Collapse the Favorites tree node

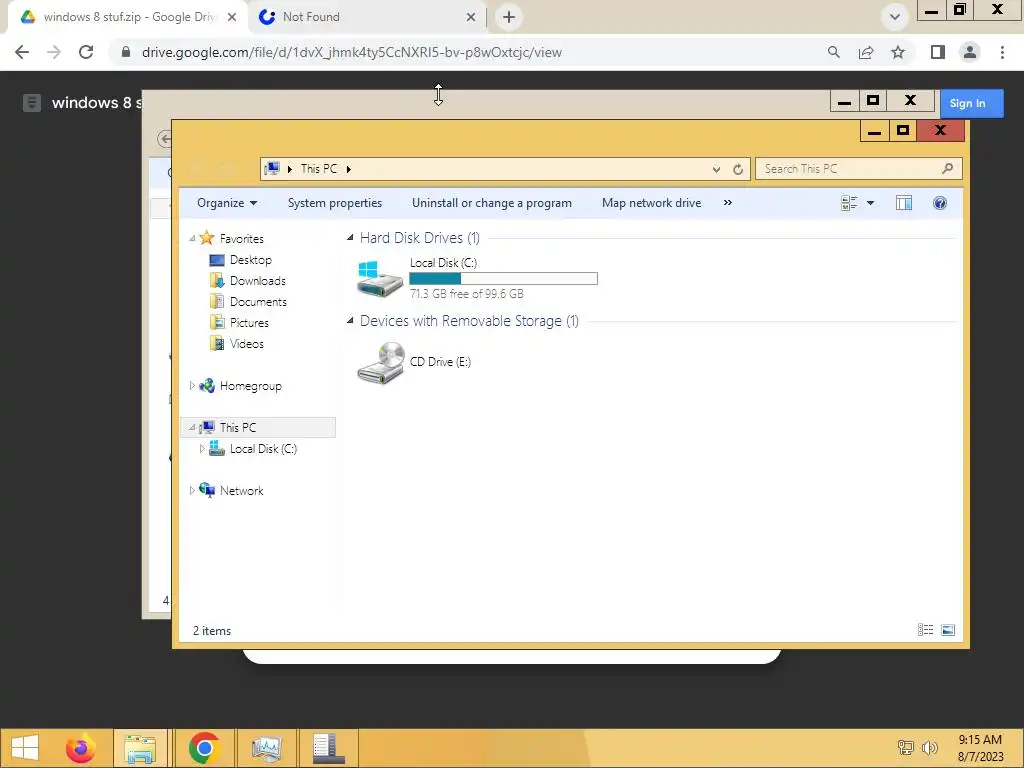[x=192, y=238]
